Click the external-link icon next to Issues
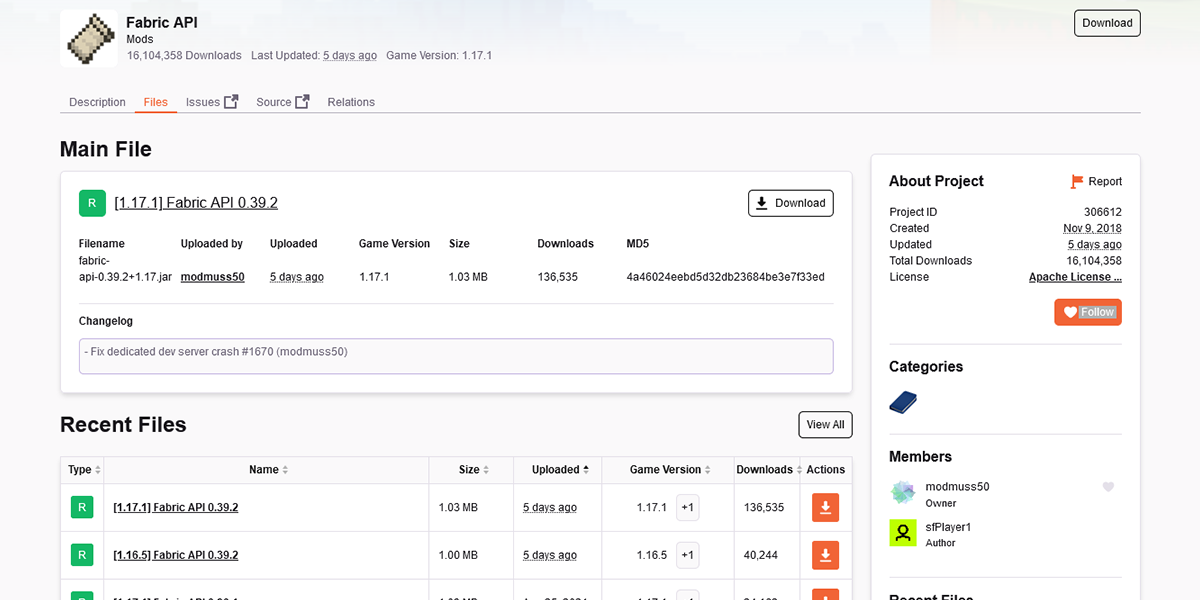1200x600 pixels. (231, 101)
